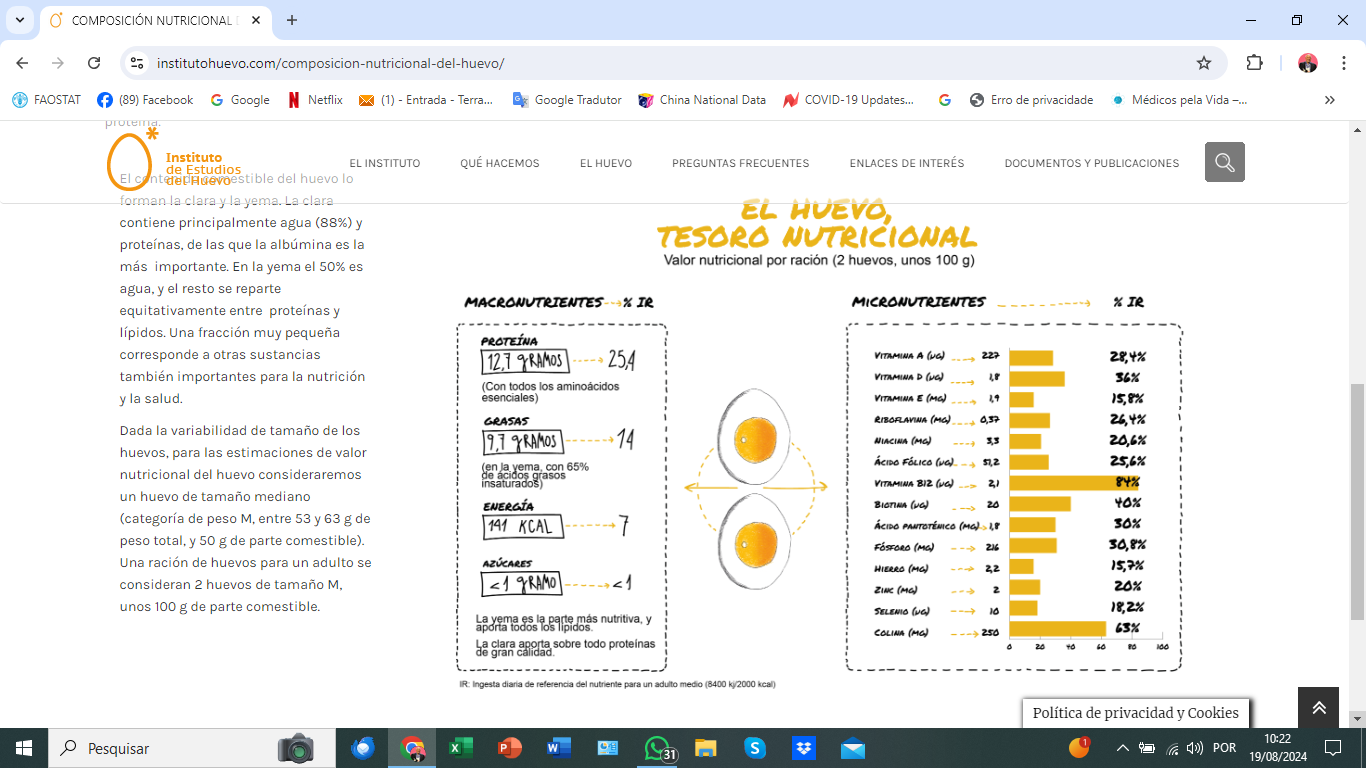
Task: Select the Composición Nutricional tab
Action: tap(155, 20)
